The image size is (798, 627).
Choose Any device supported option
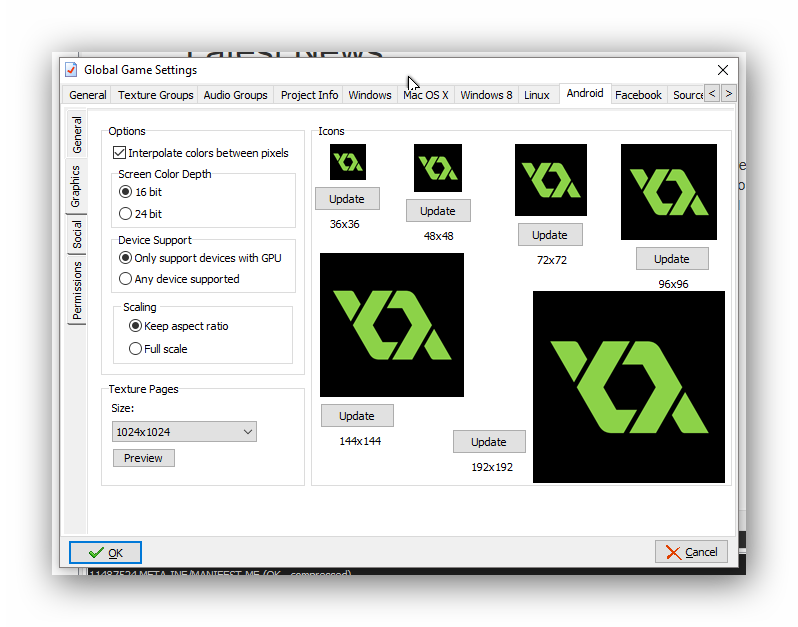pos(125,279)
